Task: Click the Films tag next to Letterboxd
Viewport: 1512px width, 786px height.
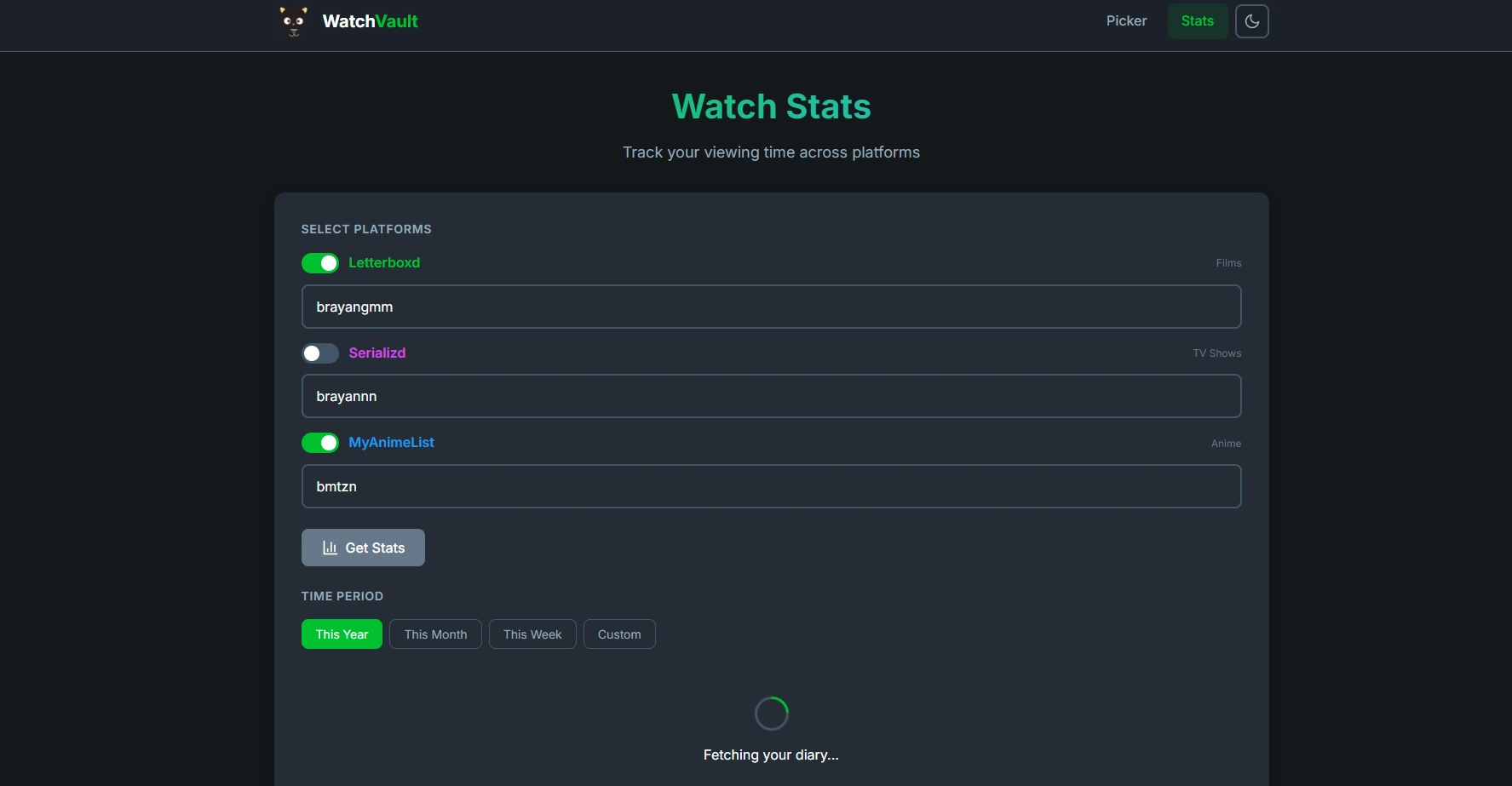Action: (x=1228, y=263)
